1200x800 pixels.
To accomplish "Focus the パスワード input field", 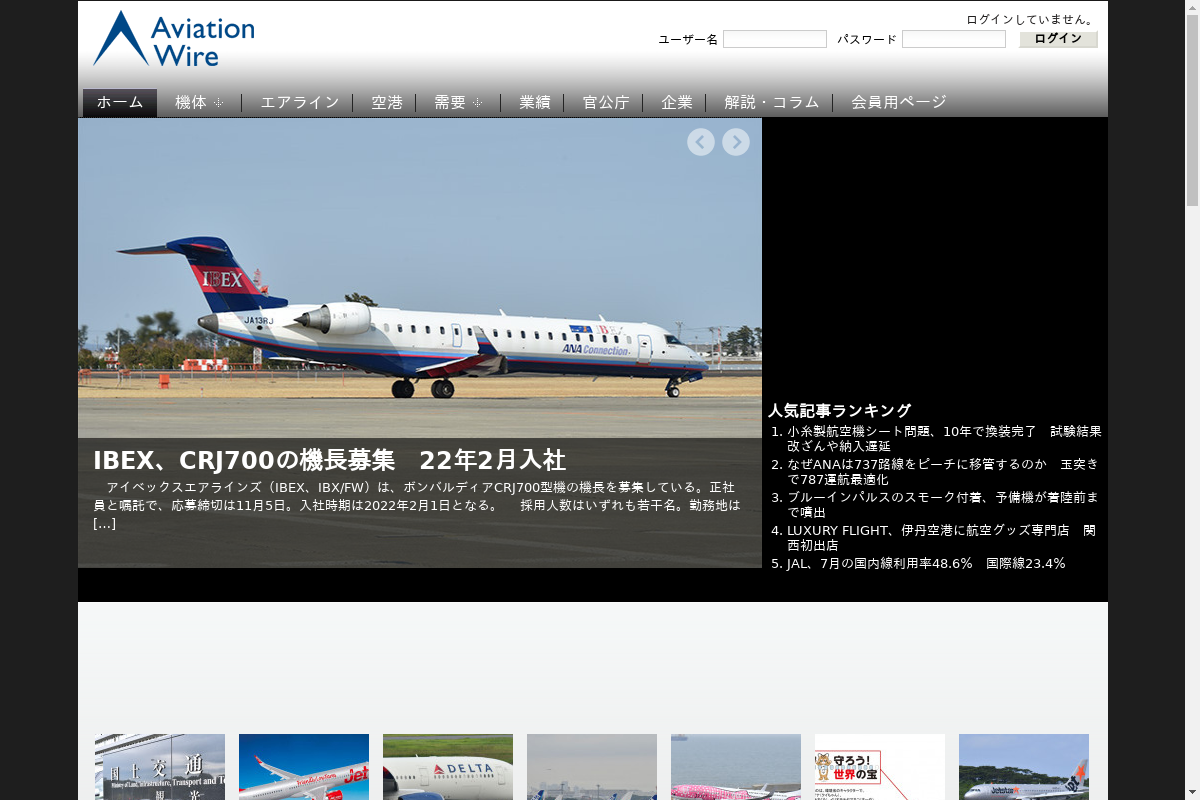I will (954, 39).
